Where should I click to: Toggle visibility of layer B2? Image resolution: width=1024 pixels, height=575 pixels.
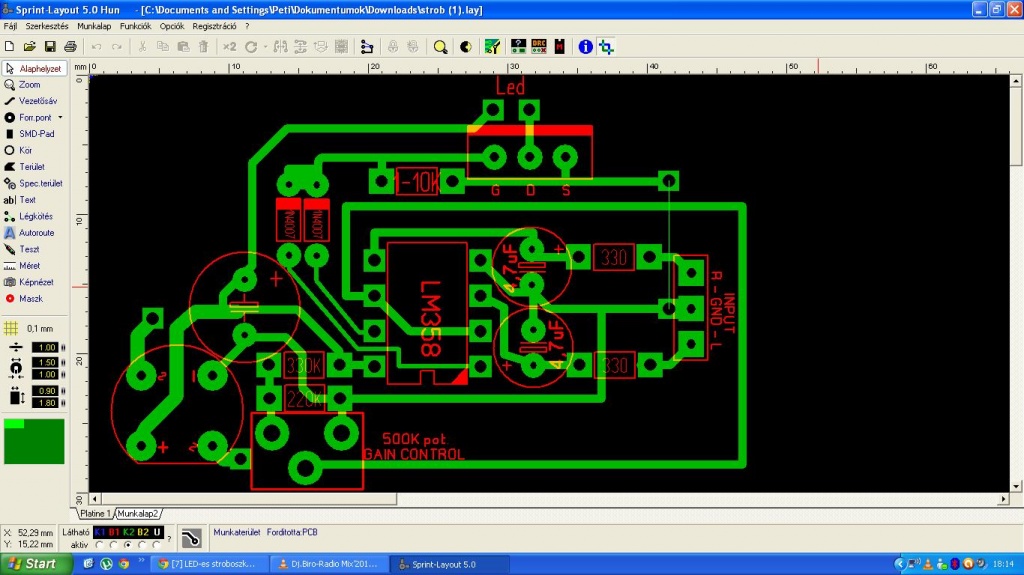coord(142,533)
